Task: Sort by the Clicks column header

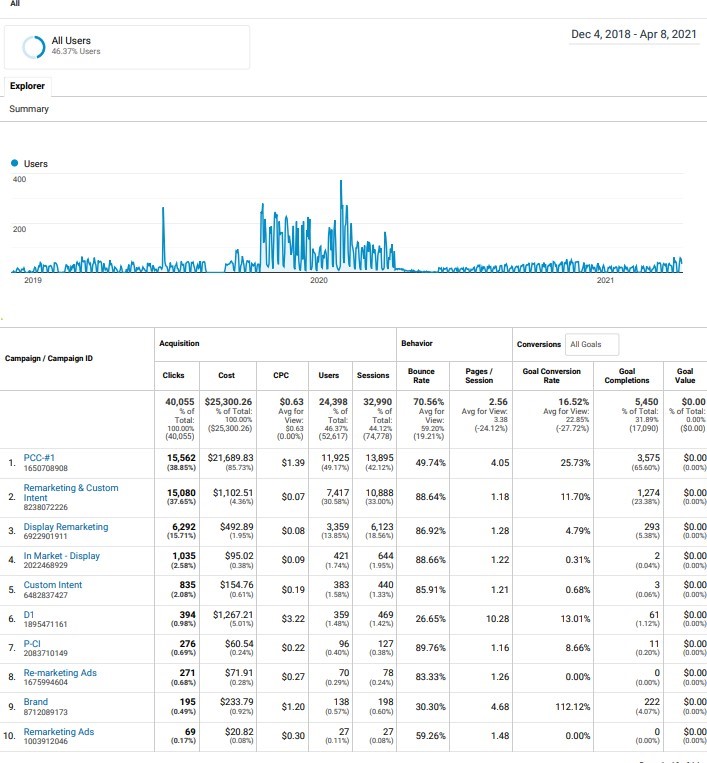Action: click(x=173, y=375)
